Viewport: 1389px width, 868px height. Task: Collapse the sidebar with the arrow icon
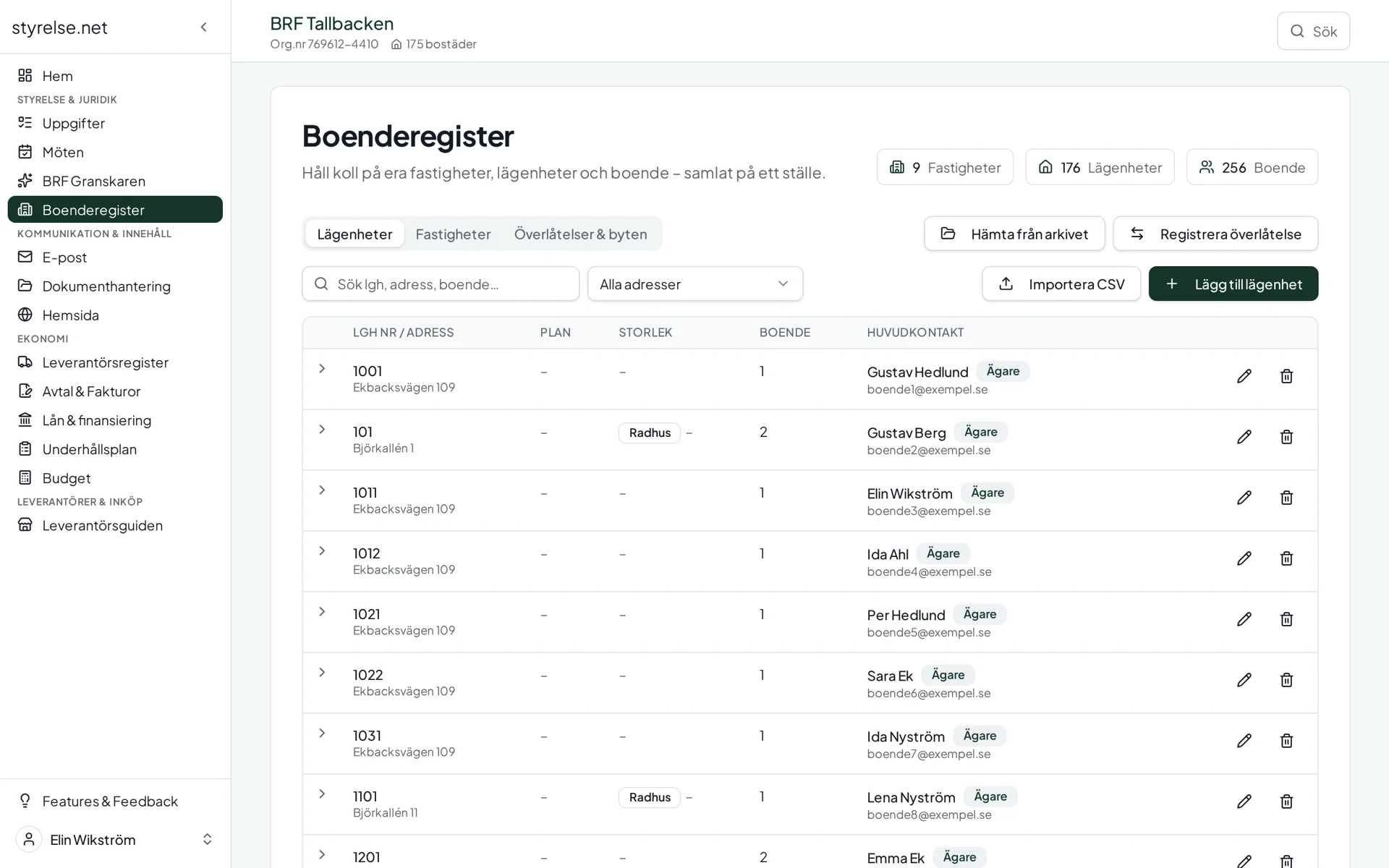204,27
